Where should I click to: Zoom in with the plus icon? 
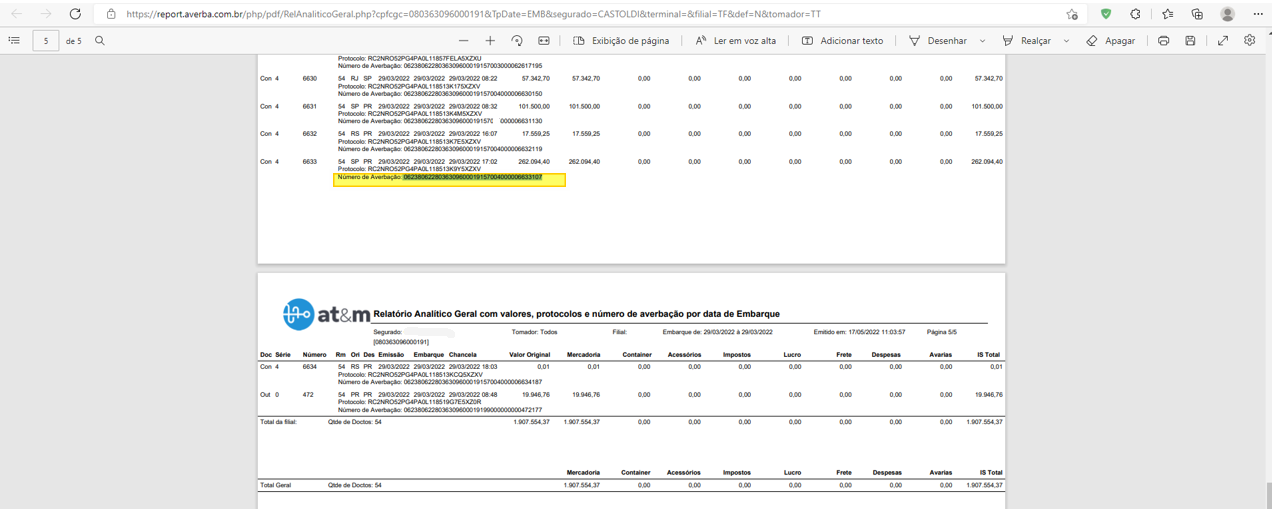(490, 41)
